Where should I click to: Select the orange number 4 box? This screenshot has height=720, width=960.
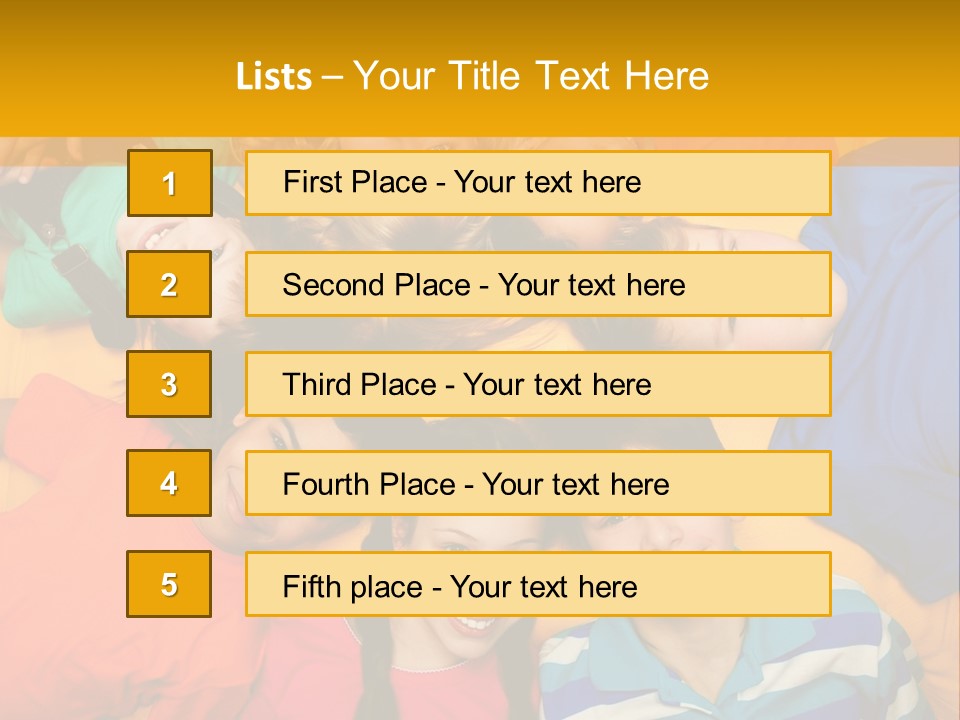169,483
